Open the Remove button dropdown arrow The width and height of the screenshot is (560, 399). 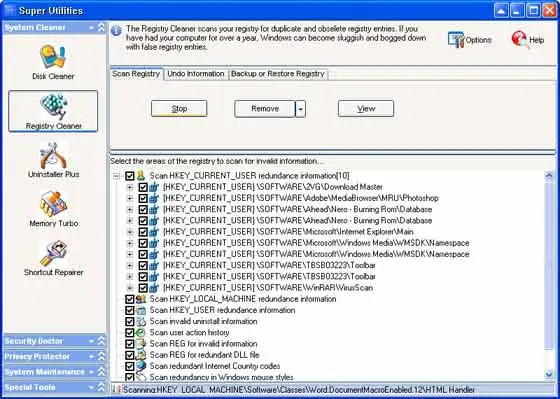pyautogui.click(x=300, y=109)
